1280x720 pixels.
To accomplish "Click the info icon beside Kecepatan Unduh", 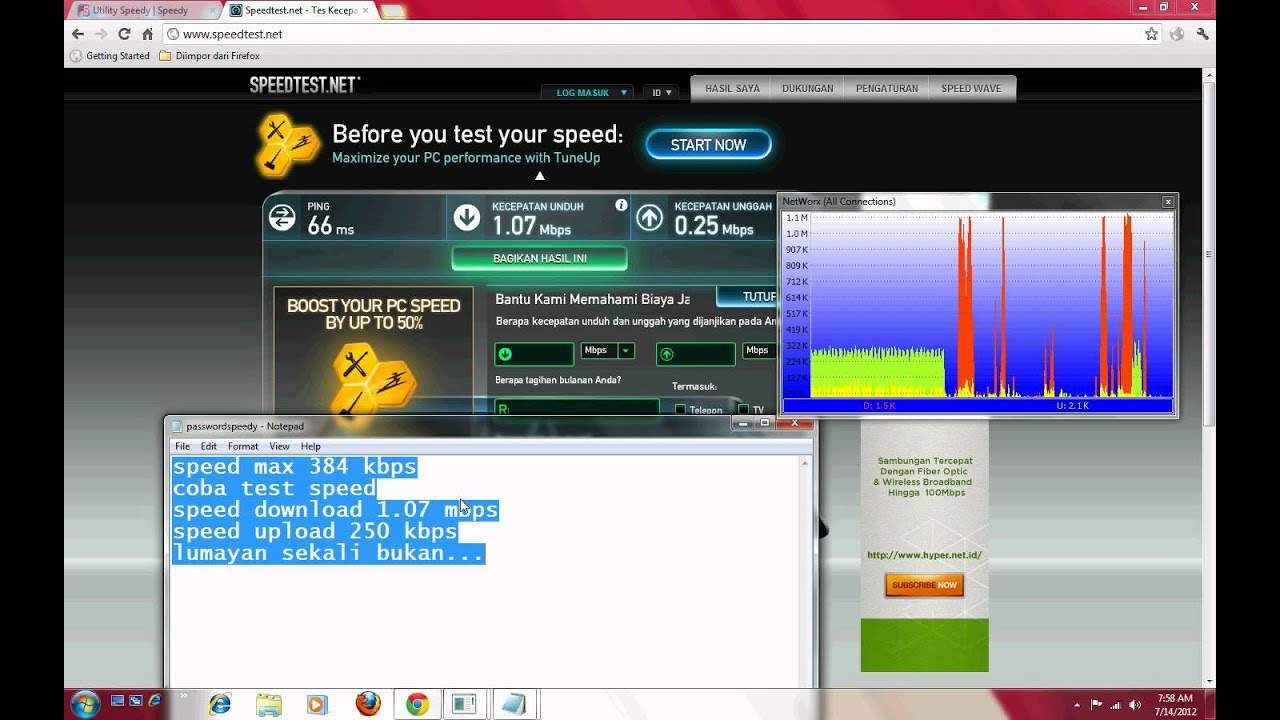I will (x=621, y=205).
